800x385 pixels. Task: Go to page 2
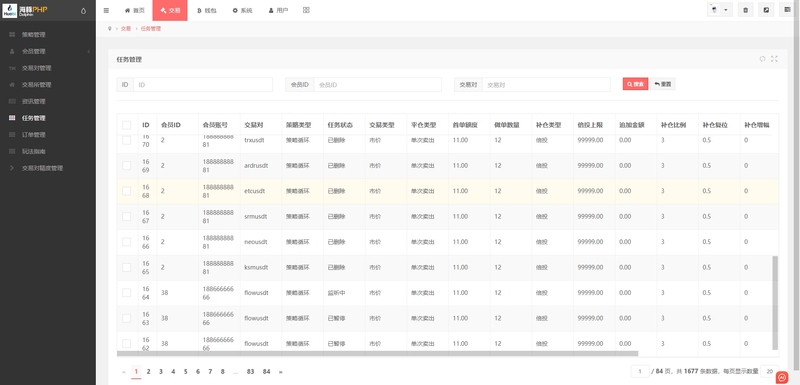[148, 372]
